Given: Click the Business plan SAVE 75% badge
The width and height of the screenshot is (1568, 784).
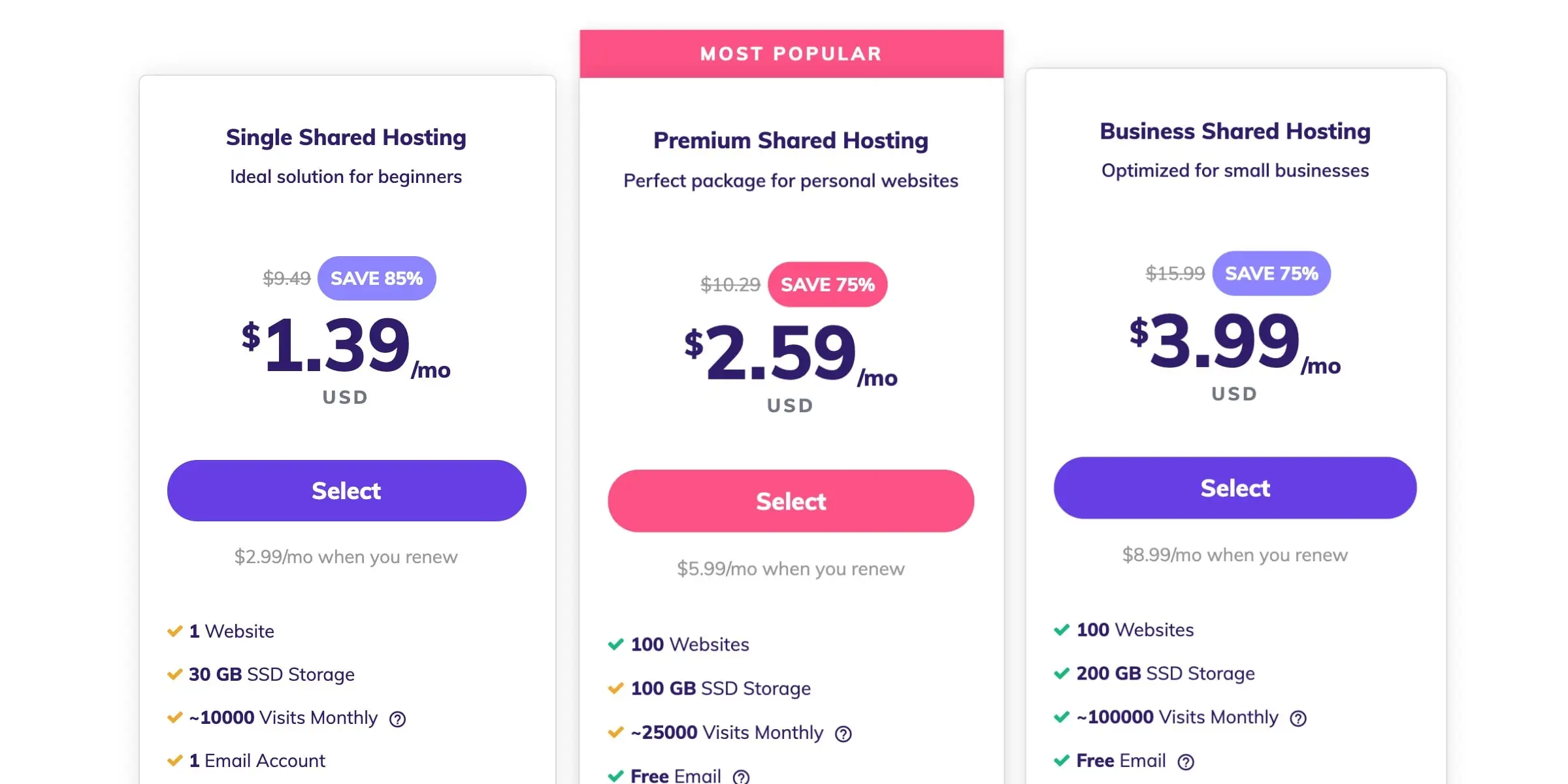Looking at the screenshot, I should 1271,274.
